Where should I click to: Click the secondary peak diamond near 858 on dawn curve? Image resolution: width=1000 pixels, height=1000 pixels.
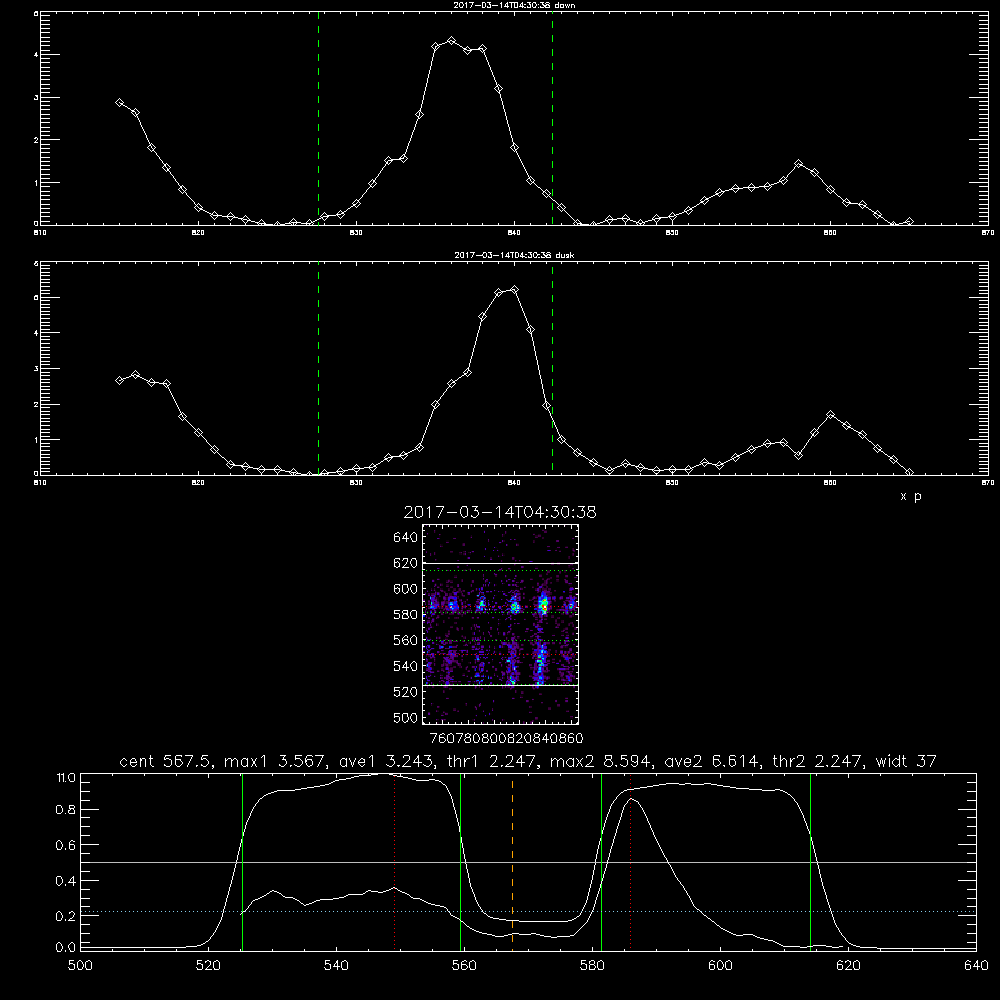pyautogui.click(x=798, y=164)
